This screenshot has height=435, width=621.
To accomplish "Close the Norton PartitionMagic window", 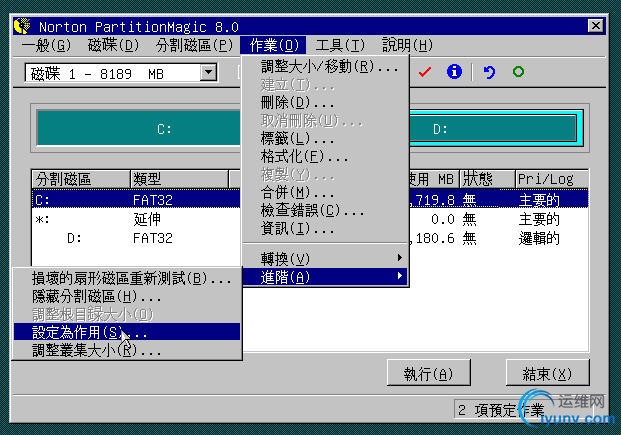I will click(595, 26).
